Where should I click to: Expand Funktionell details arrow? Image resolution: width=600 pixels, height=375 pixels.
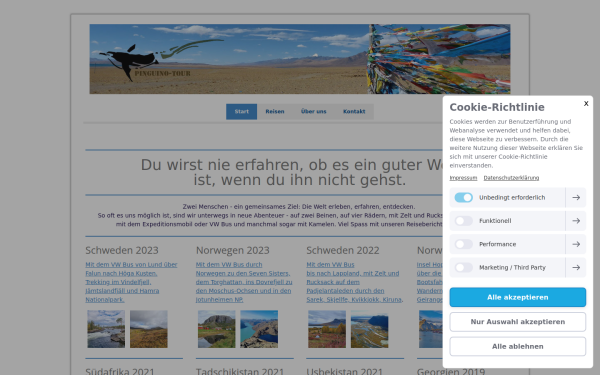click(x=576, y=221)
